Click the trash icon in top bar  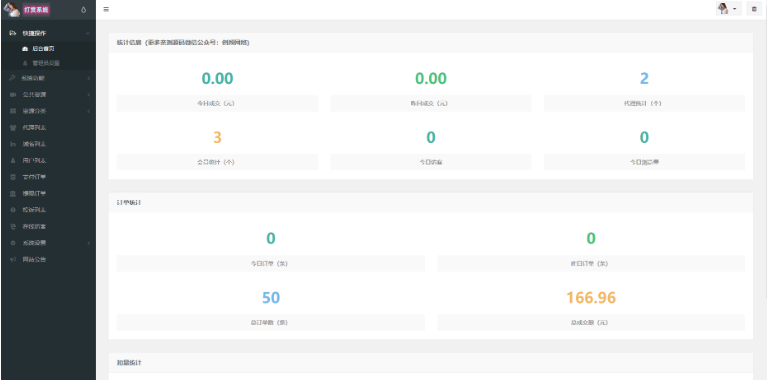click(754, 9)
